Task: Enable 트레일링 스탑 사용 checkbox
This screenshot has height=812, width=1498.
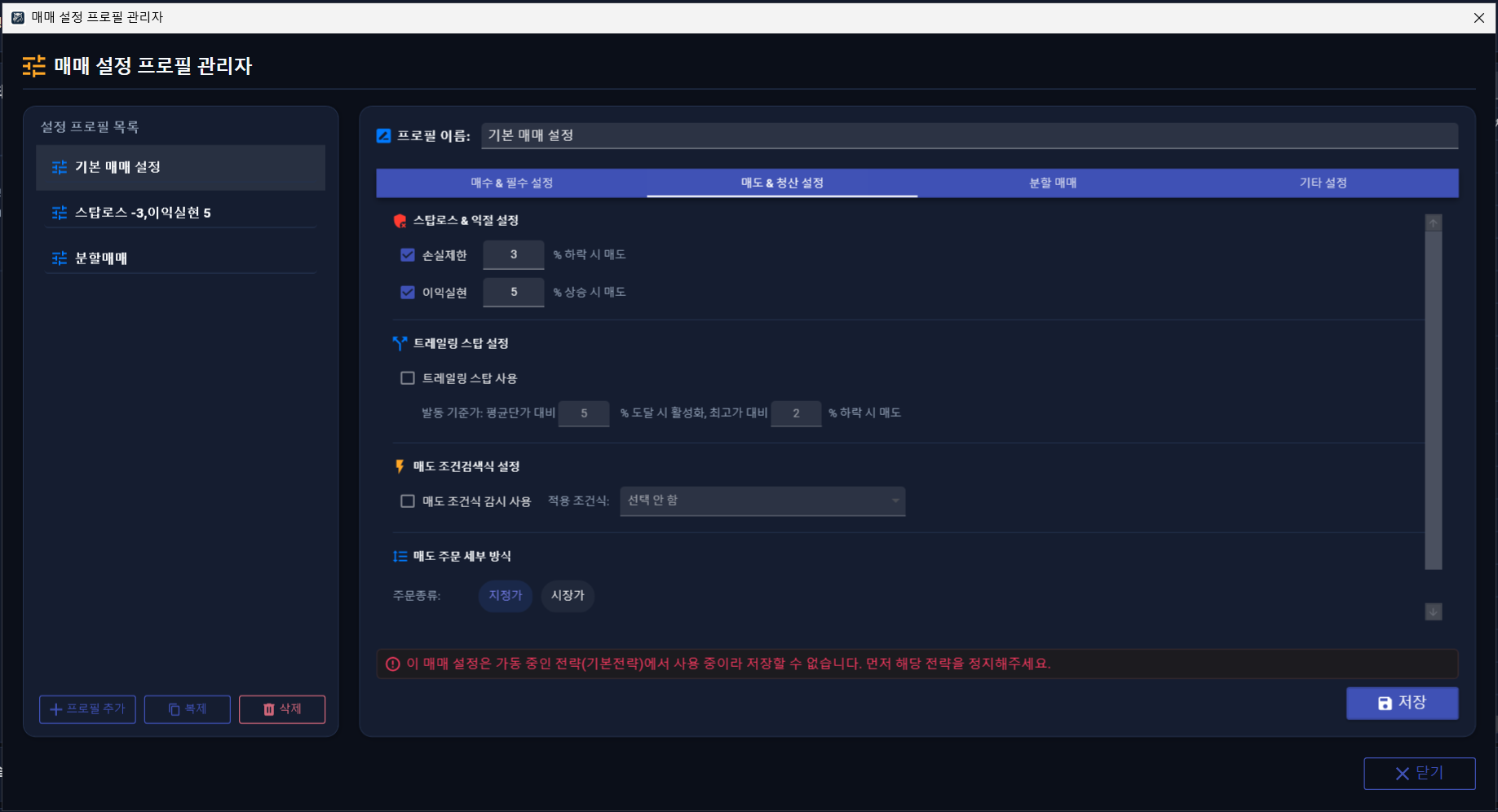Action: (408, 378)
